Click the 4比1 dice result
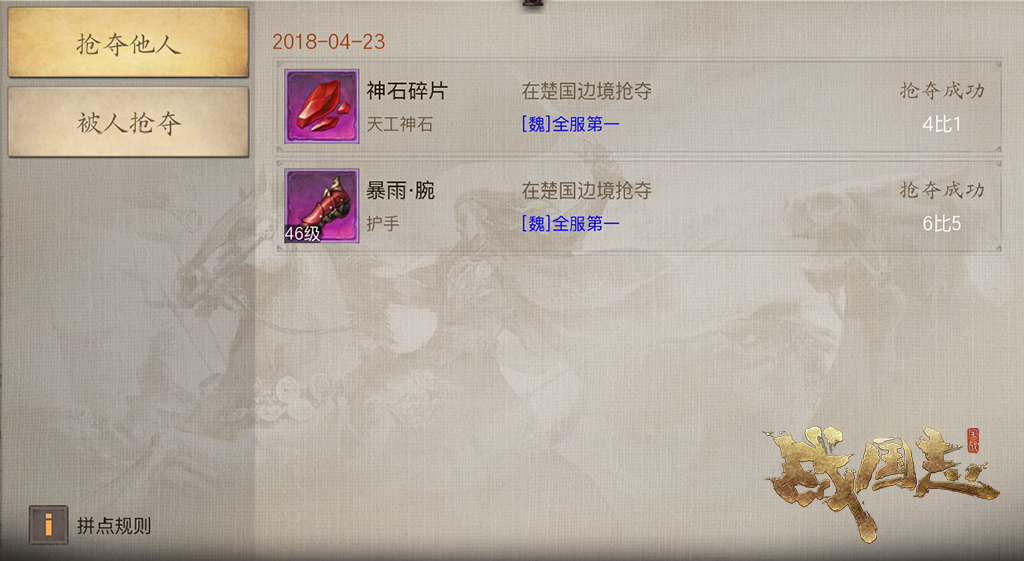Image resolution: width=1024 pixels, height=561 pixels. [941, 124]
